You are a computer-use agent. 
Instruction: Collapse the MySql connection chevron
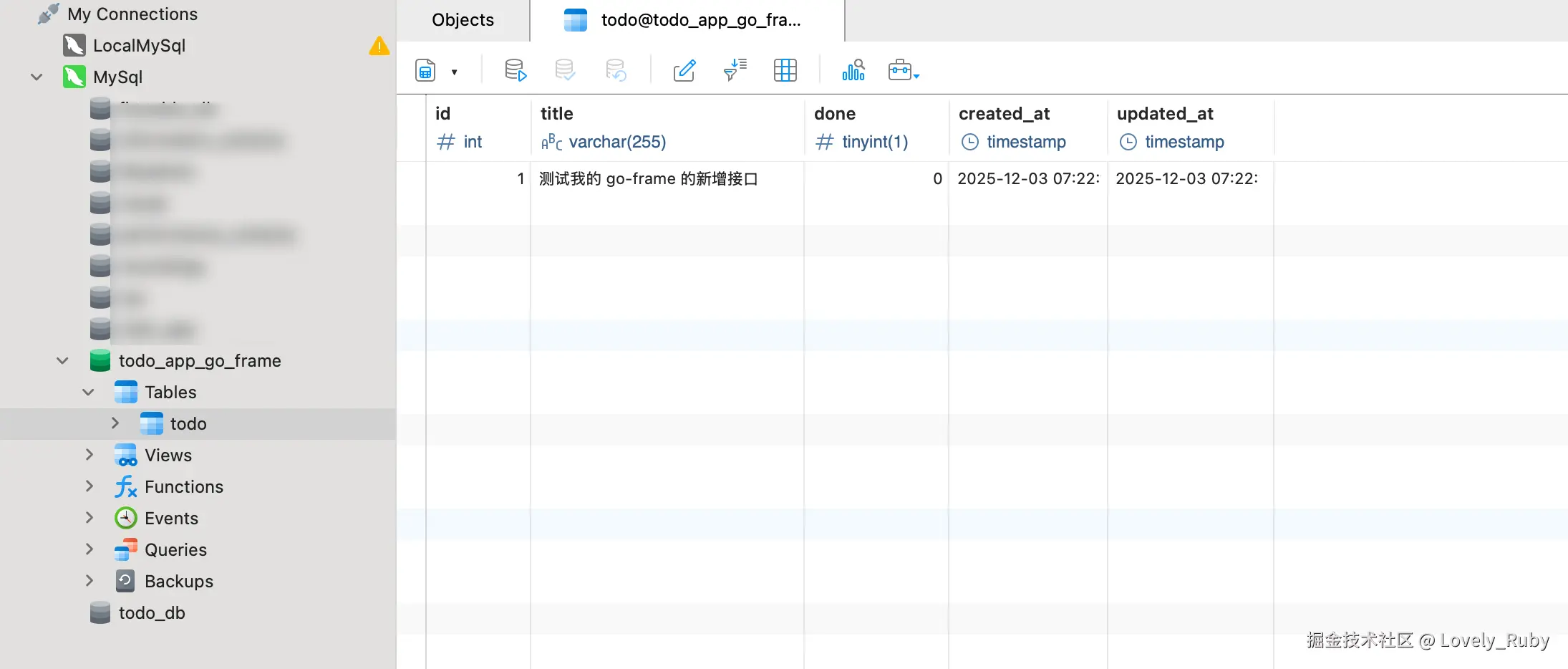(x=37, y=77)
